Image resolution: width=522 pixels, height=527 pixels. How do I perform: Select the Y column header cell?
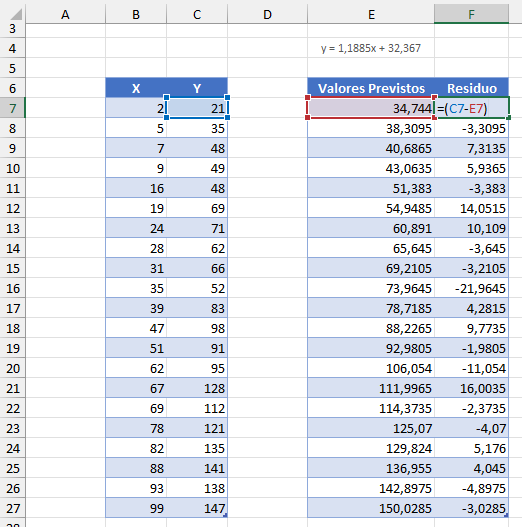point(197,88)
